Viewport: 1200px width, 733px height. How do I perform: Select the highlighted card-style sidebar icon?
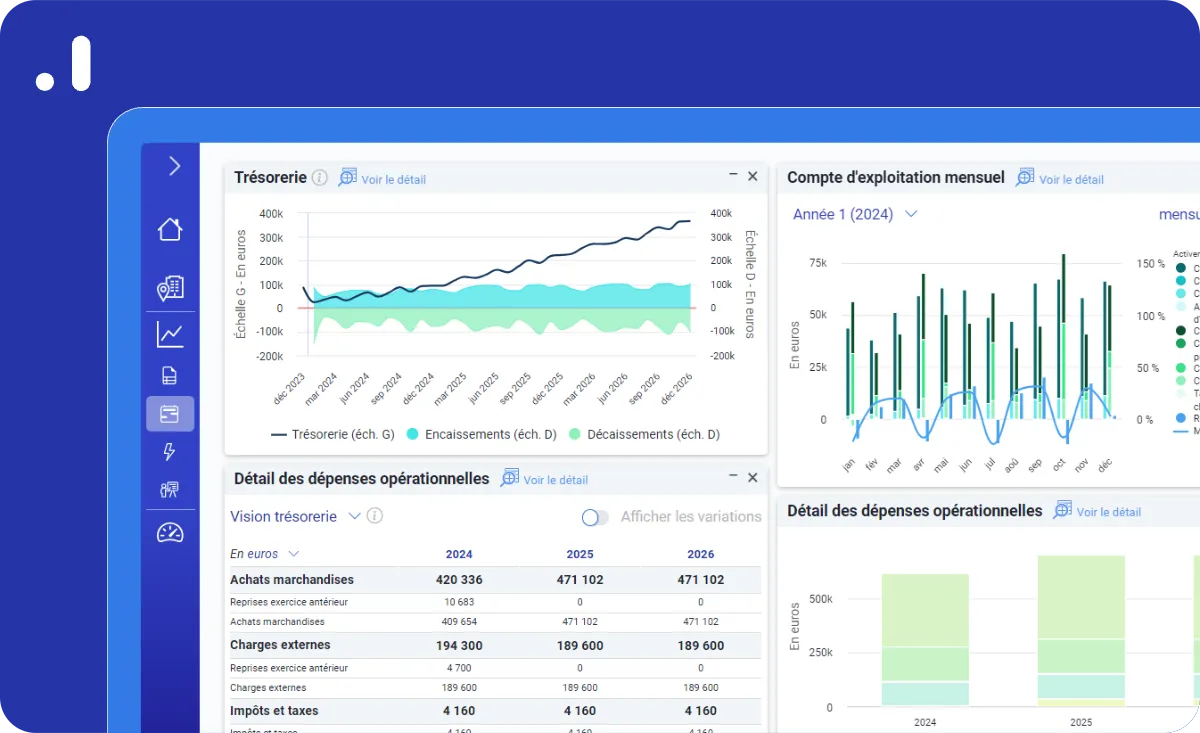[x=170, y=413]
